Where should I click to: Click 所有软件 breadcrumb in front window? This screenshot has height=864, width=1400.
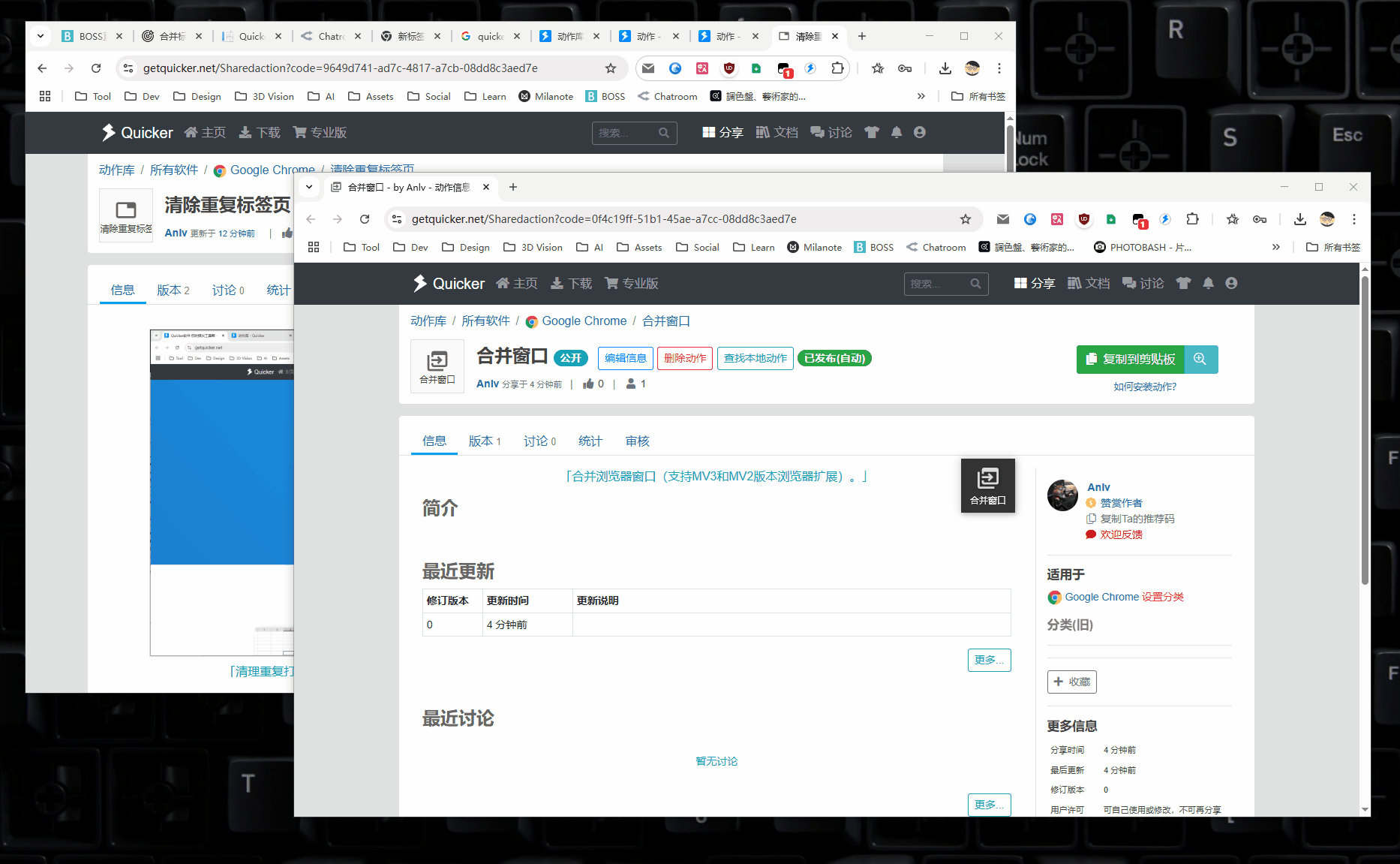[485, 321]
